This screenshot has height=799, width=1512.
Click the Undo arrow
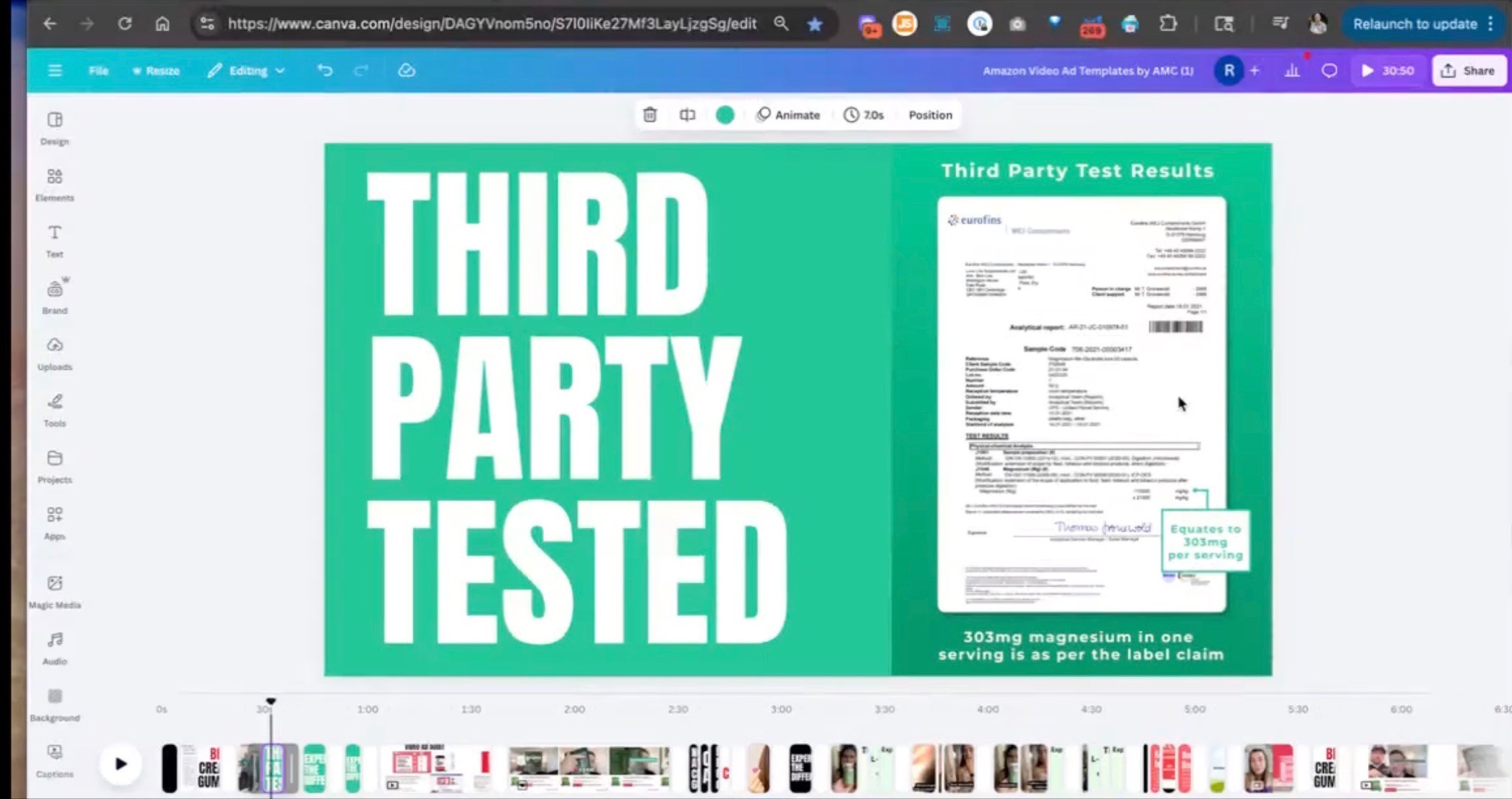(325, 70)
